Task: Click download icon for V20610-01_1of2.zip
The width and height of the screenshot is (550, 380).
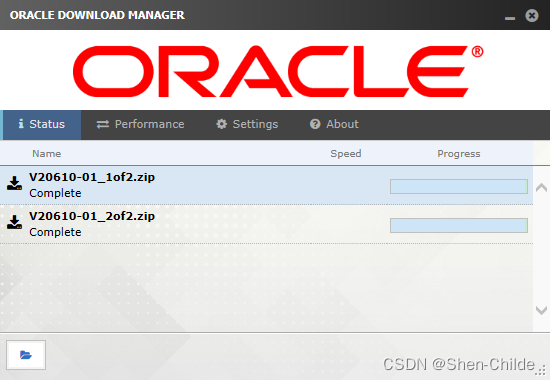Action: tap(14, 184)
